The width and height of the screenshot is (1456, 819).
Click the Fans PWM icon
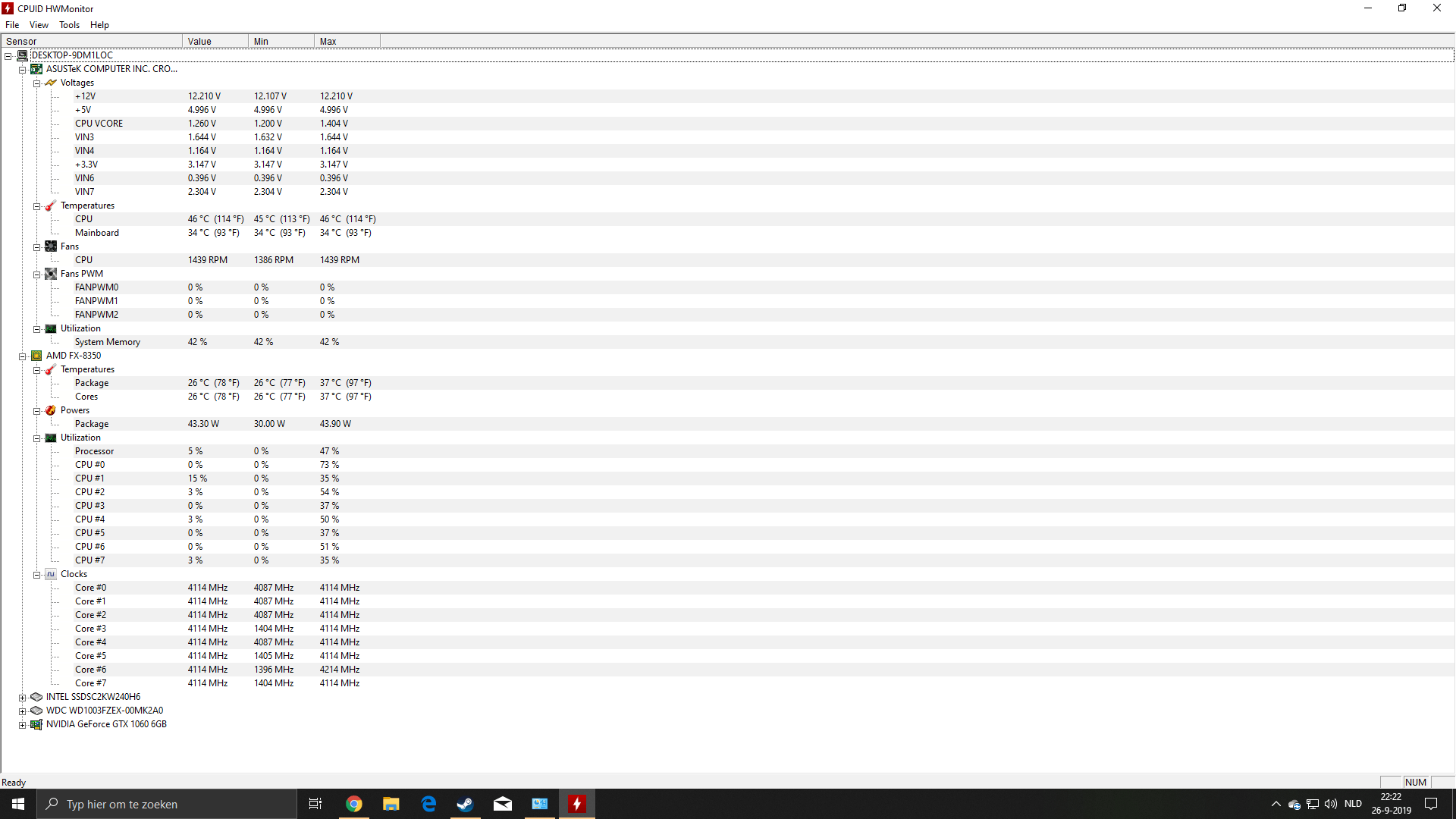click(x=51, y=274)
